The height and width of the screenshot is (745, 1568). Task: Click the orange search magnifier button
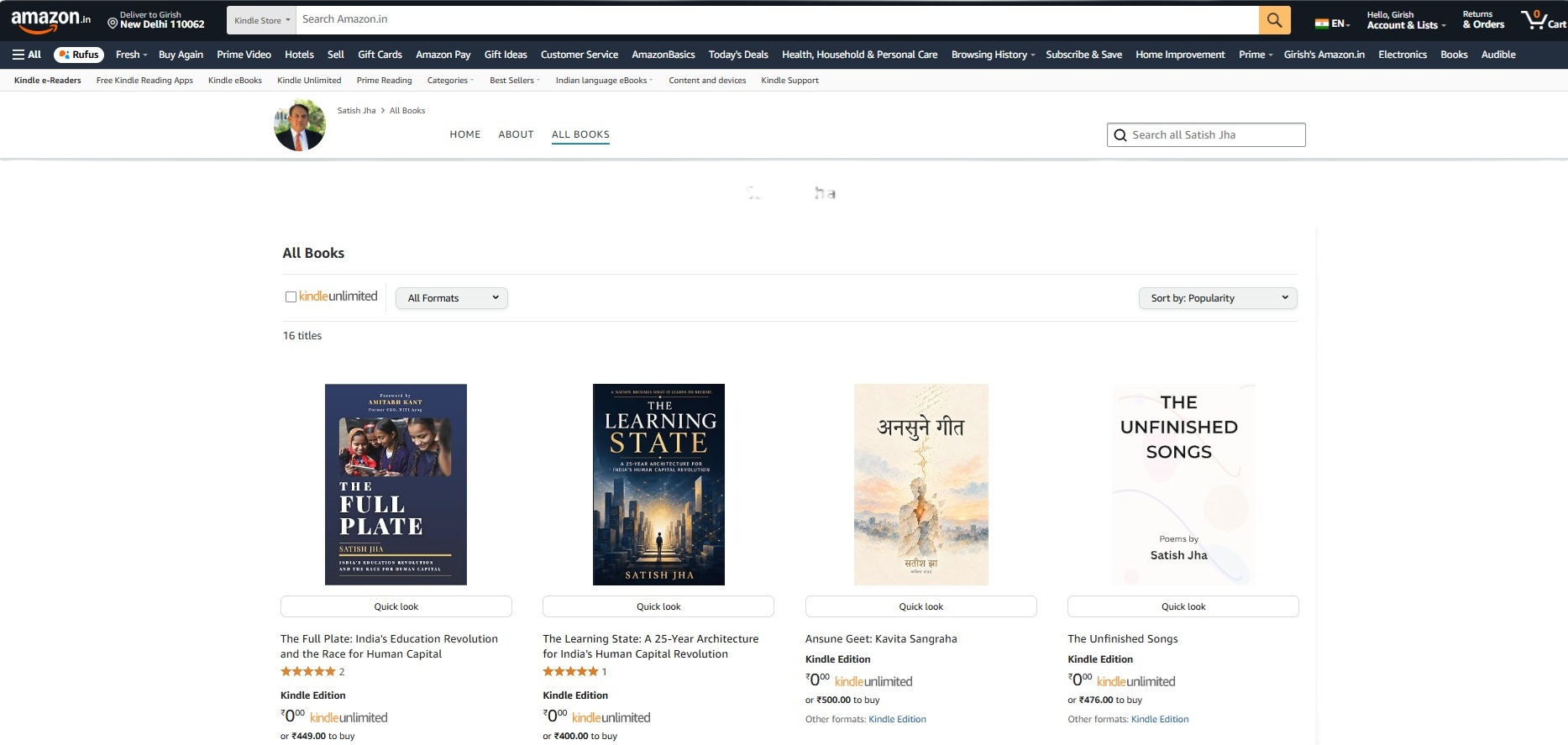[x=1274, y=20]
